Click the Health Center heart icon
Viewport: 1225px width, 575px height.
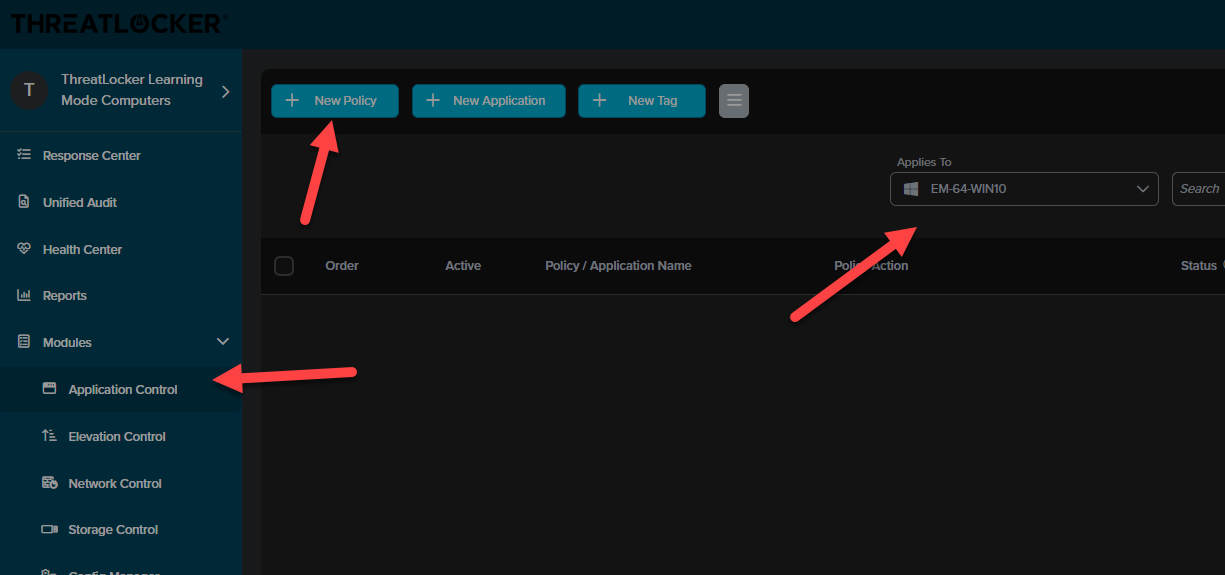[x=24, y=249]
